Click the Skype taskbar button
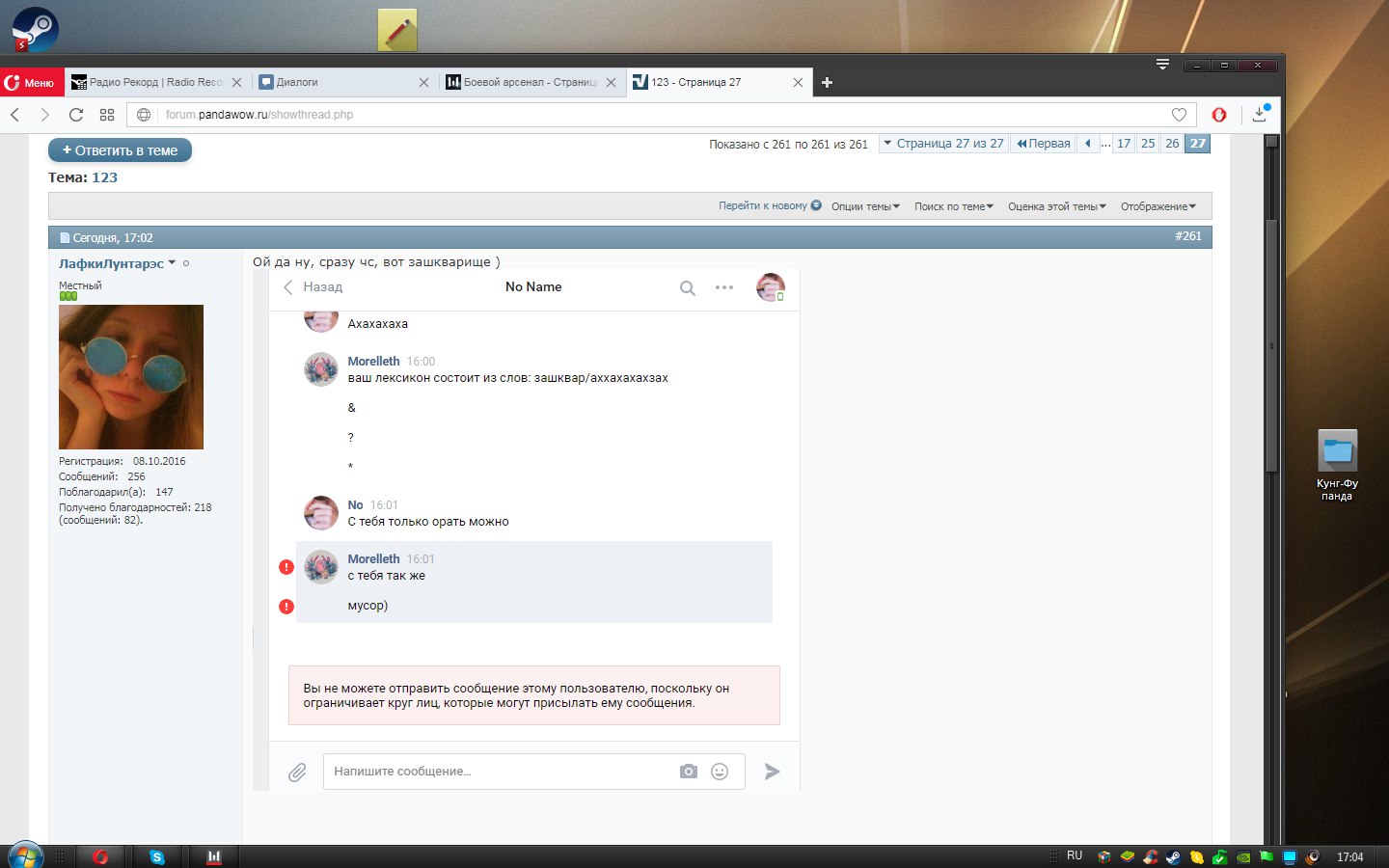This screenshot has height=868, width=1389. coord(157,856)
